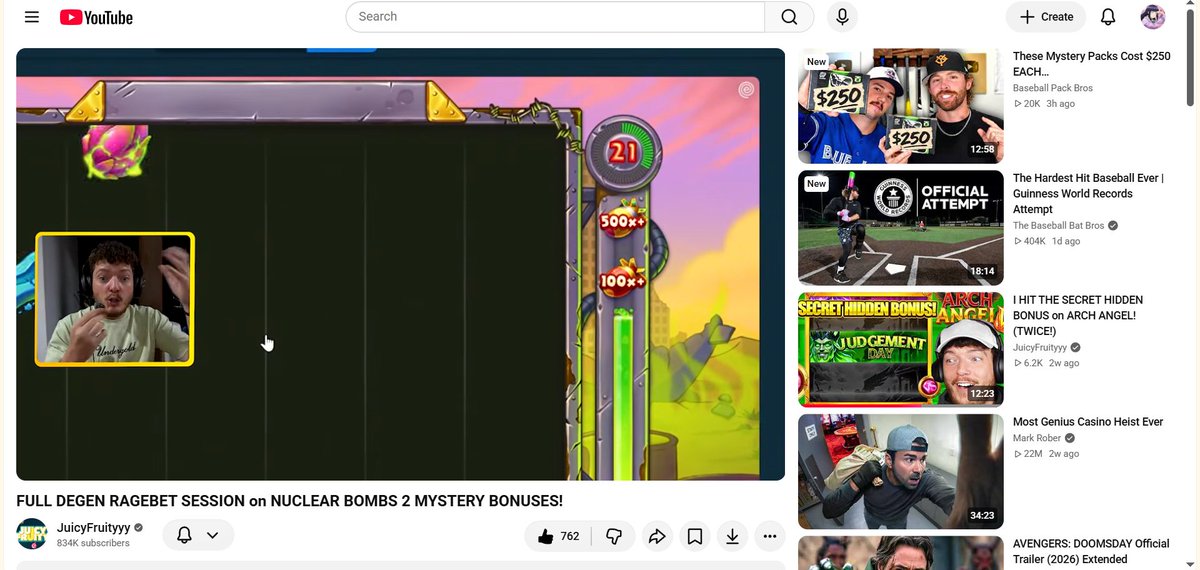Open 'Secret Hidden Bonus Arch Angel' thumbnail
This screenshot has height=570, width=1200.
pyautogui.click(x=900, y=350)
